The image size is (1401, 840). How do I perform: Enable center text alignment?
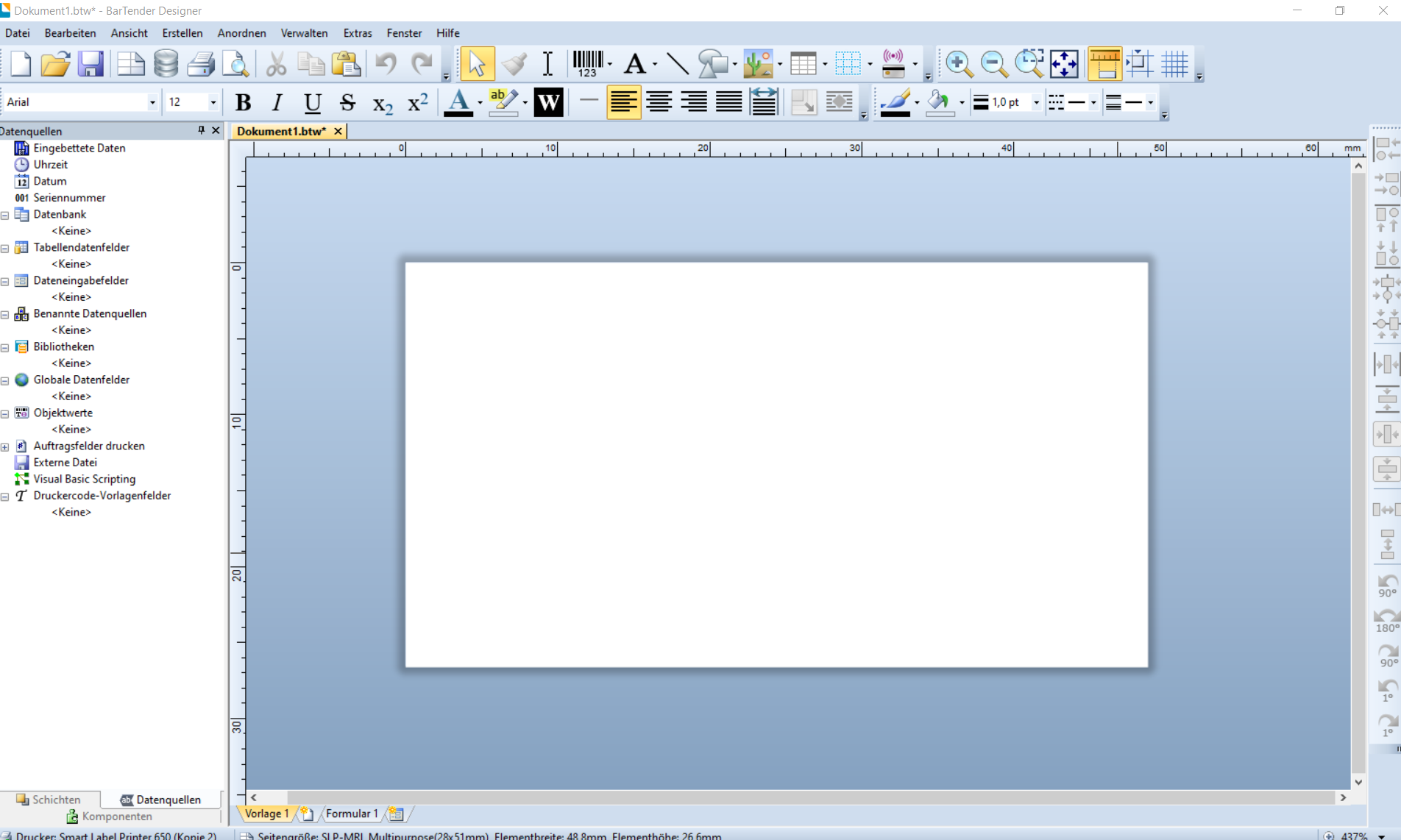(659, 102)
